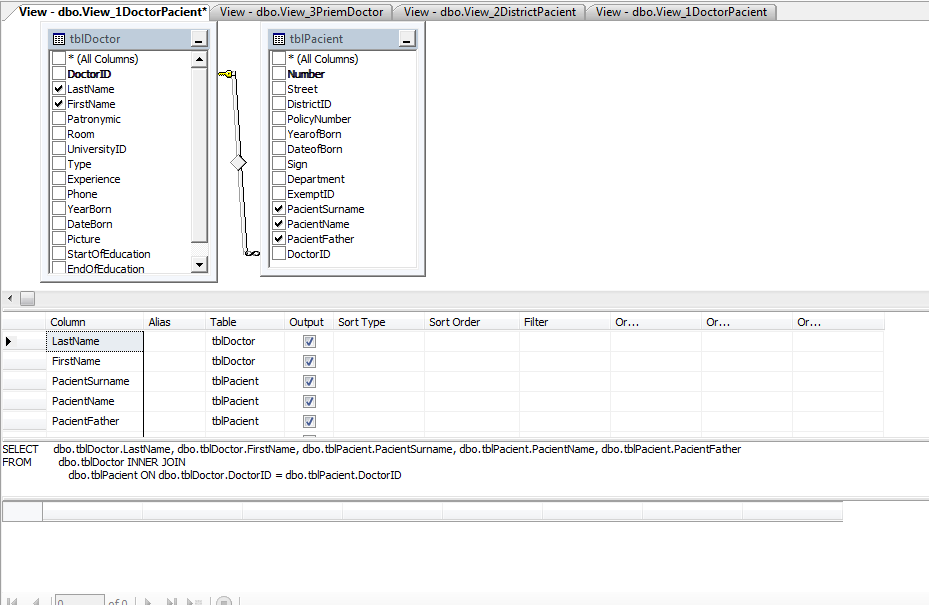Check All Columns in tblDoctor
Screen dimensions: 929x605
(59, 59)
